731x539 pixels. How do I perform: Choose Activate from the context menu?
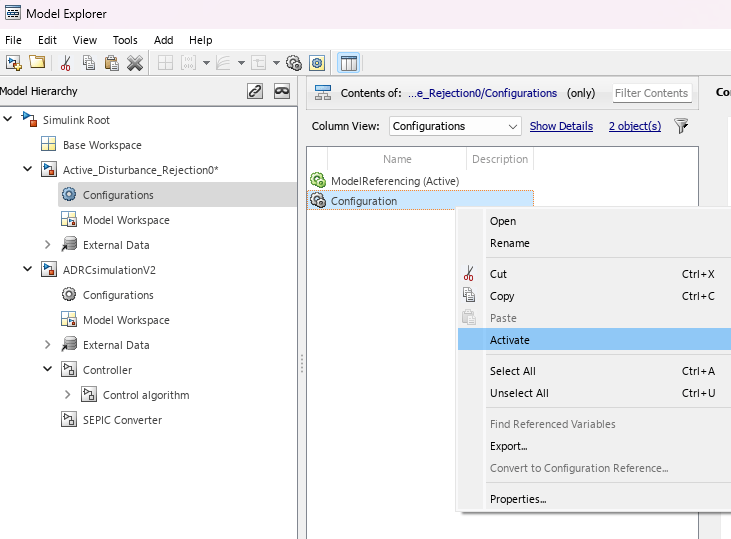coord(510,340)
